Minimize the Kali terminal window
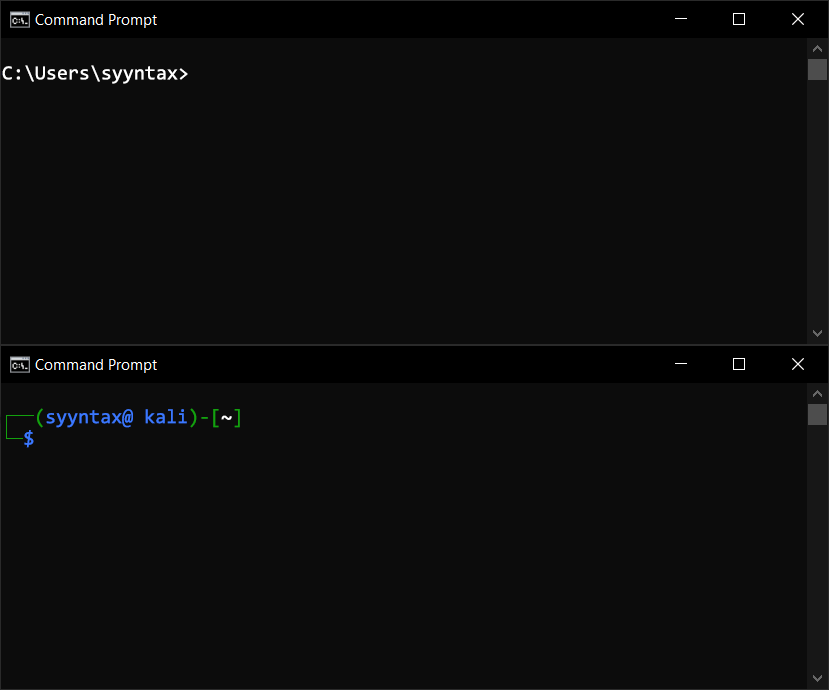The width and height of the screenshot is (829, 690). coord(681,364)
